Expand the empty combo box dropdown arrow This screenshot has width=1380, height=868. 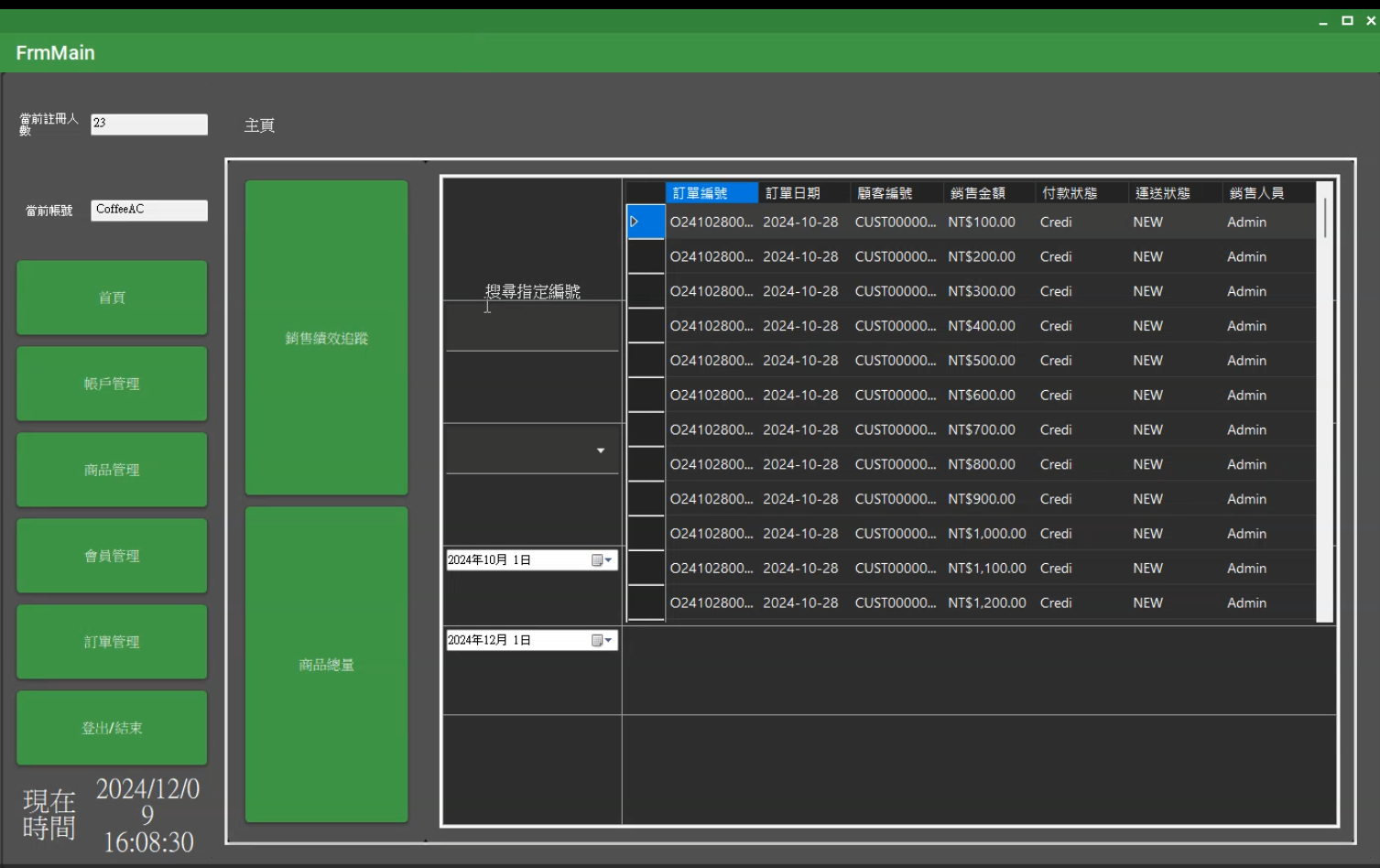pyautogui.click(x=601, y=450)
